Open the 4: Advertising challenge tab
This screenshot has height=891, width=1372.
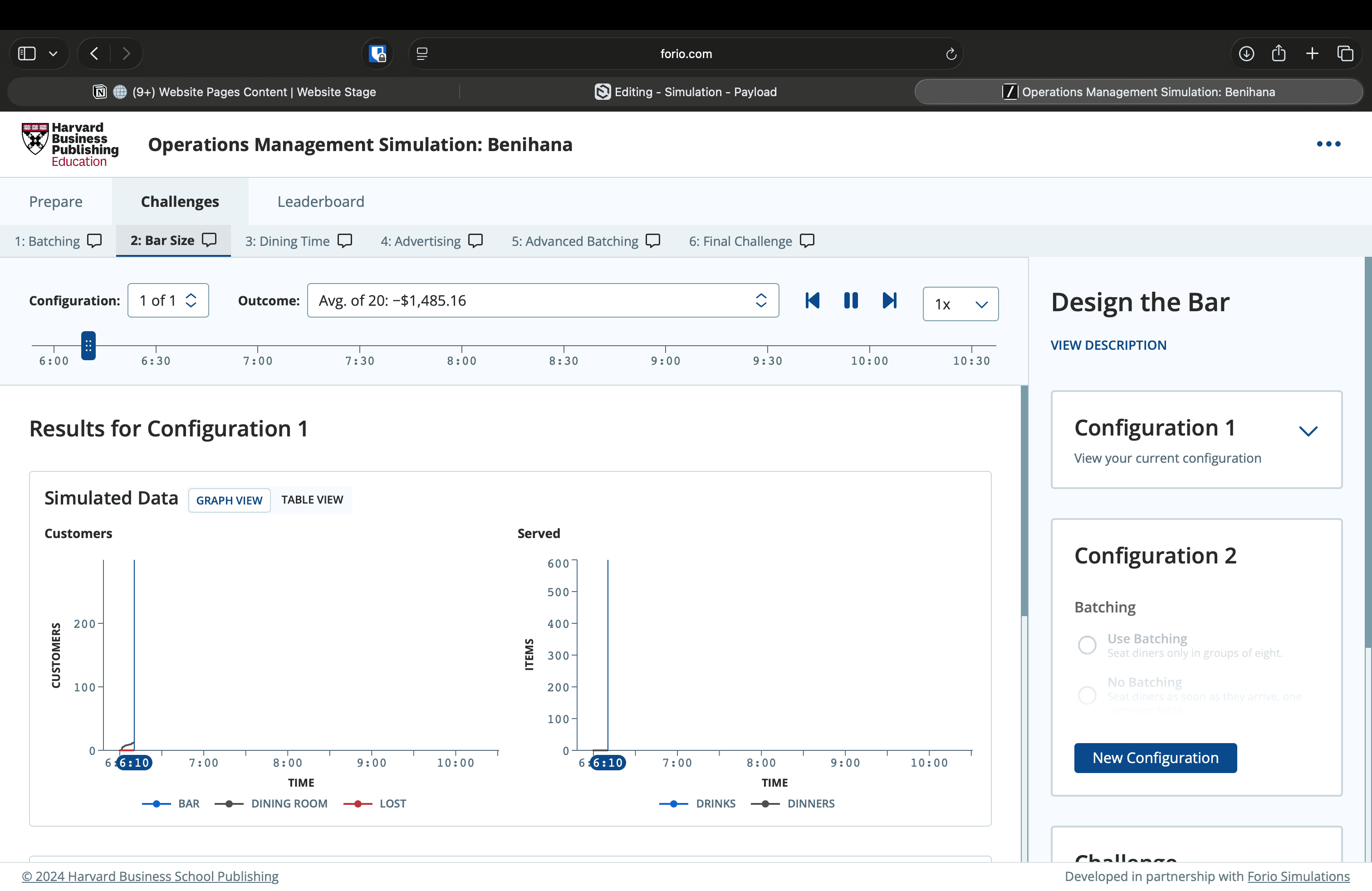tap(420, 241)
